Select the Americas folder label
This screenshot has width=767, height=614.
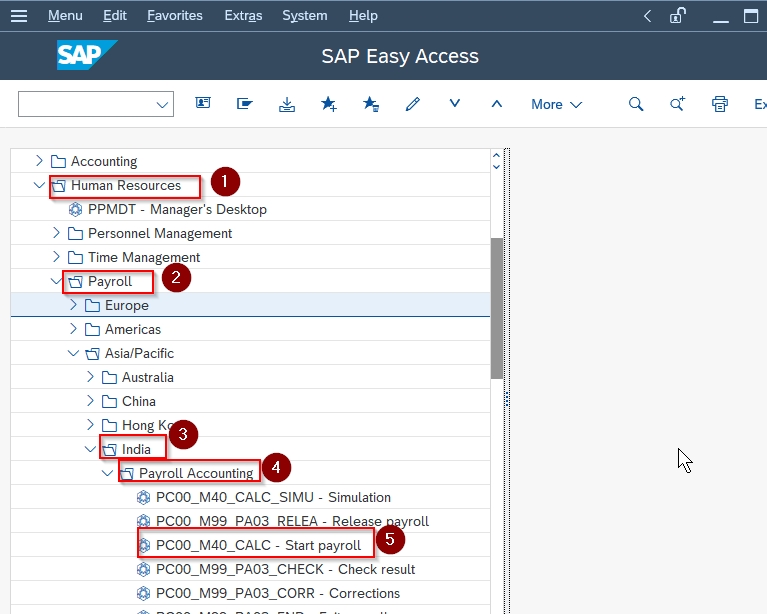coord(133,329)
